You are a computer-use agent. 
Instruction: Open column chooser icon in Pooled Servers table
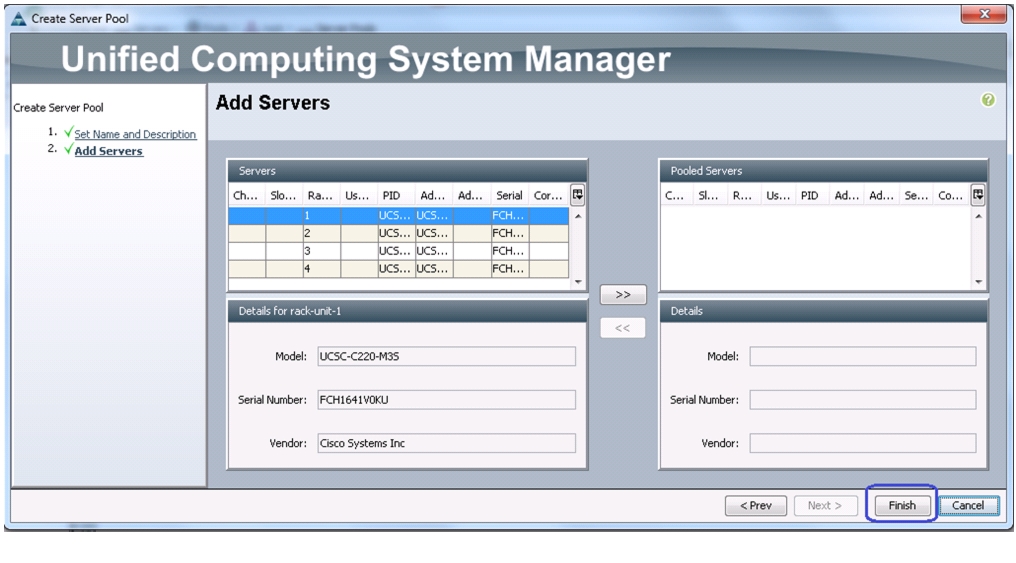pos(978,194)
